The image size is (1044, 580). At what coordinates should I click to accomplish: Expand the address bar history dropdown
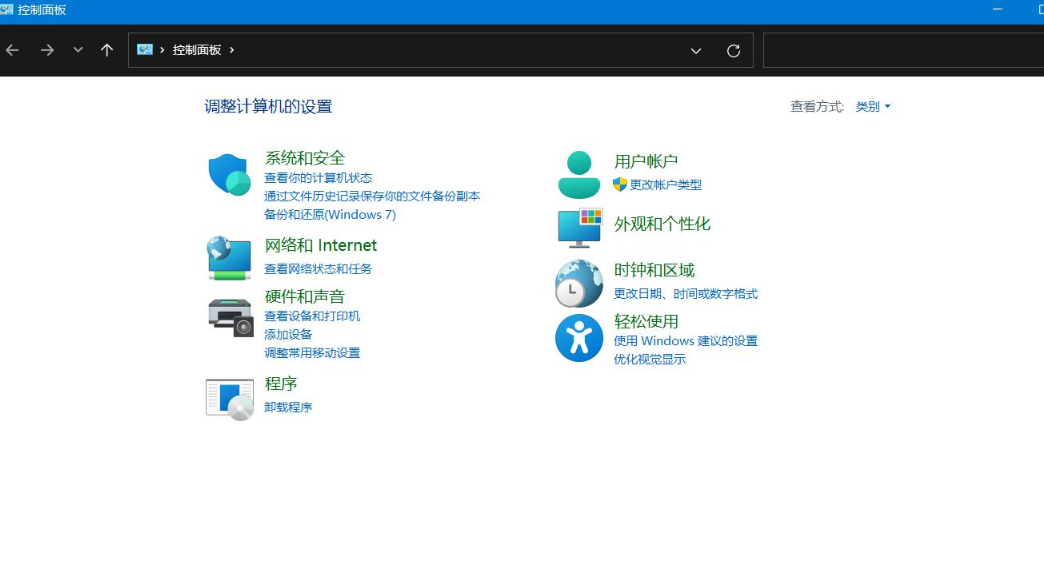click(696, 51)
